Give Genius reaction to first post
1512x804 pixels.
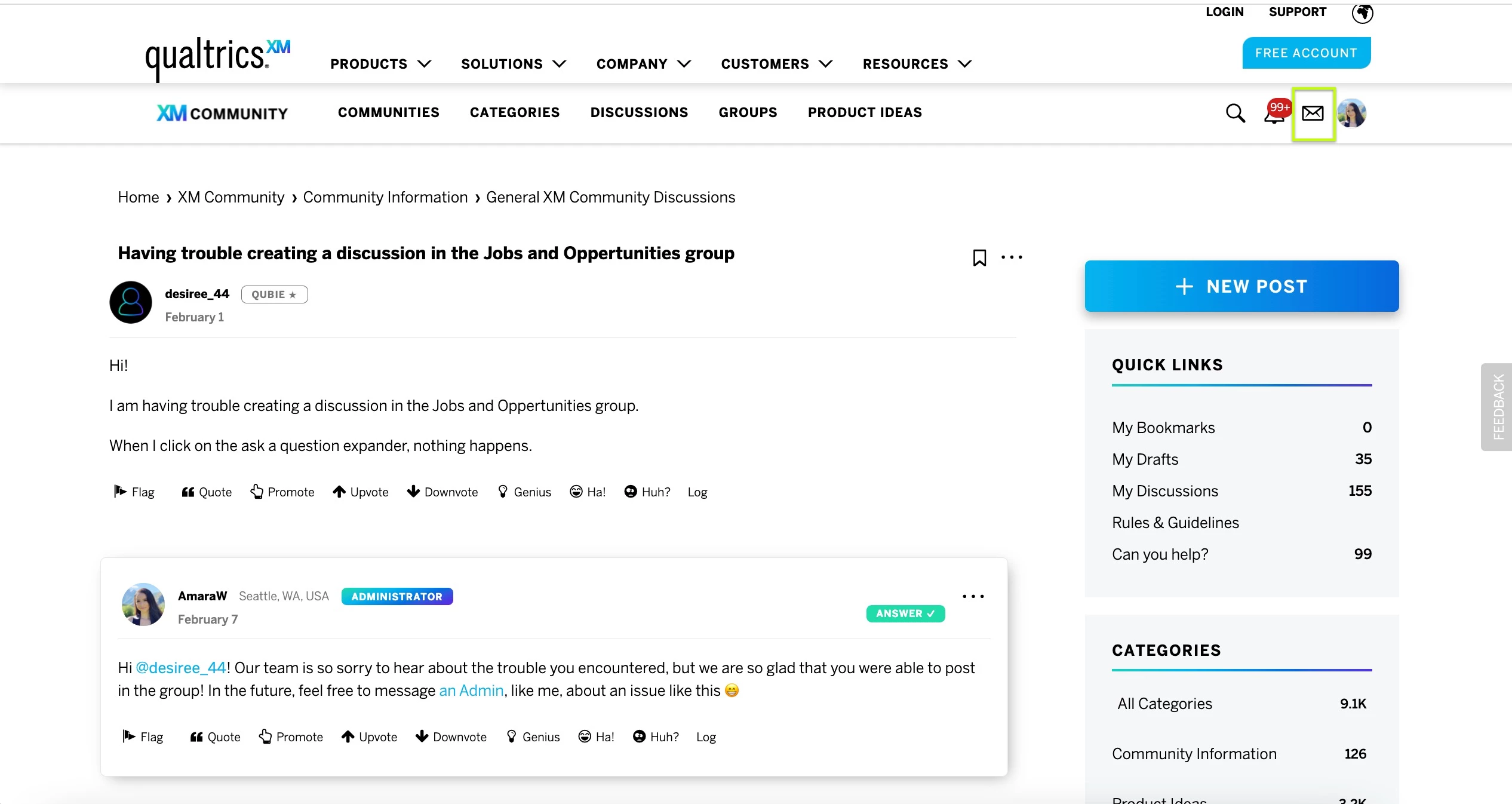click(x=524, y=492)
